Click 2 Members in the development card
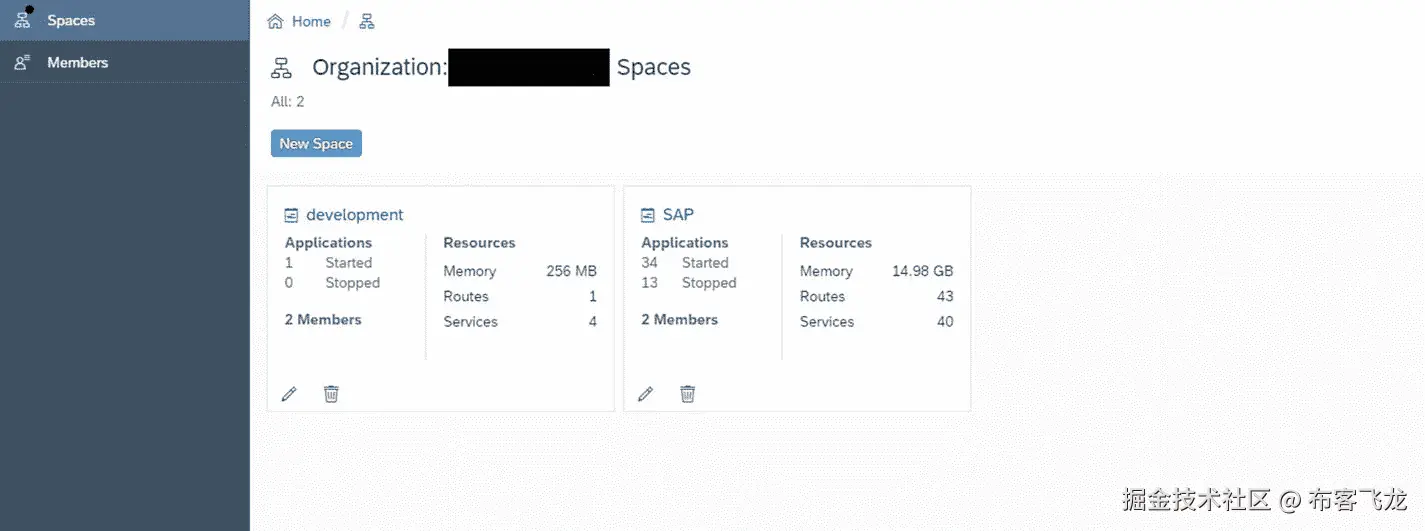 [x=323, y=320]
